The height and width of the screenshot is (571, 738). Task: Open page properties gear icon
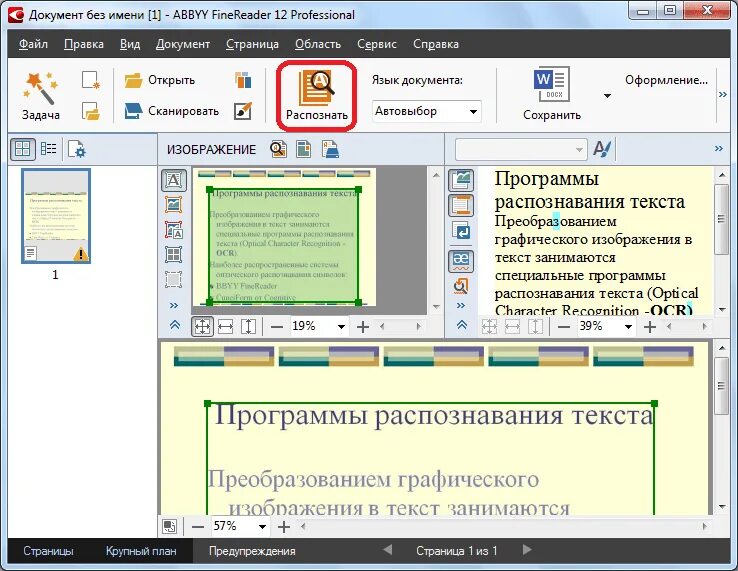point(76,150)
